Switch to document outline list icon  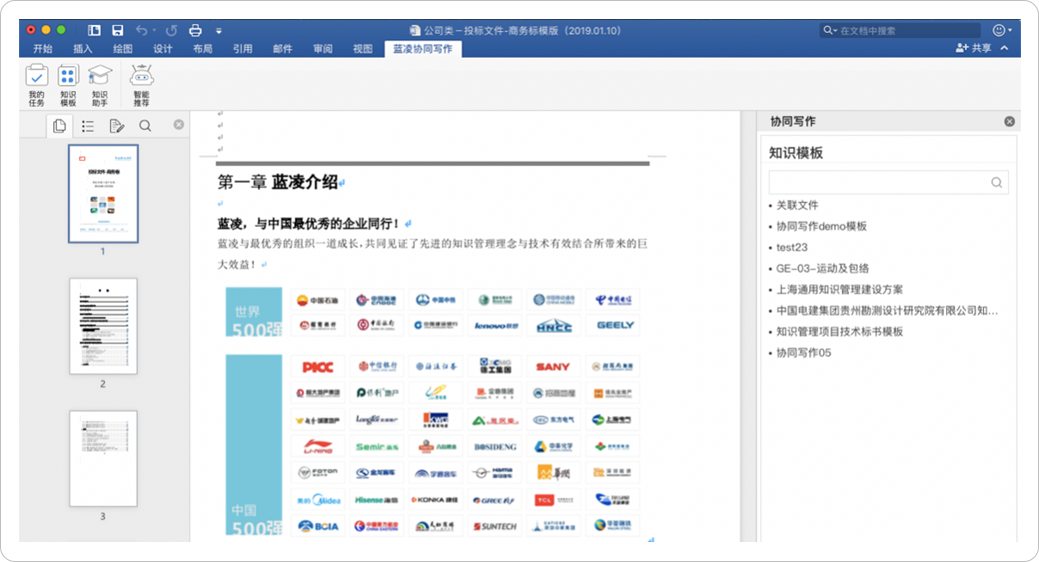coord(88,126)
